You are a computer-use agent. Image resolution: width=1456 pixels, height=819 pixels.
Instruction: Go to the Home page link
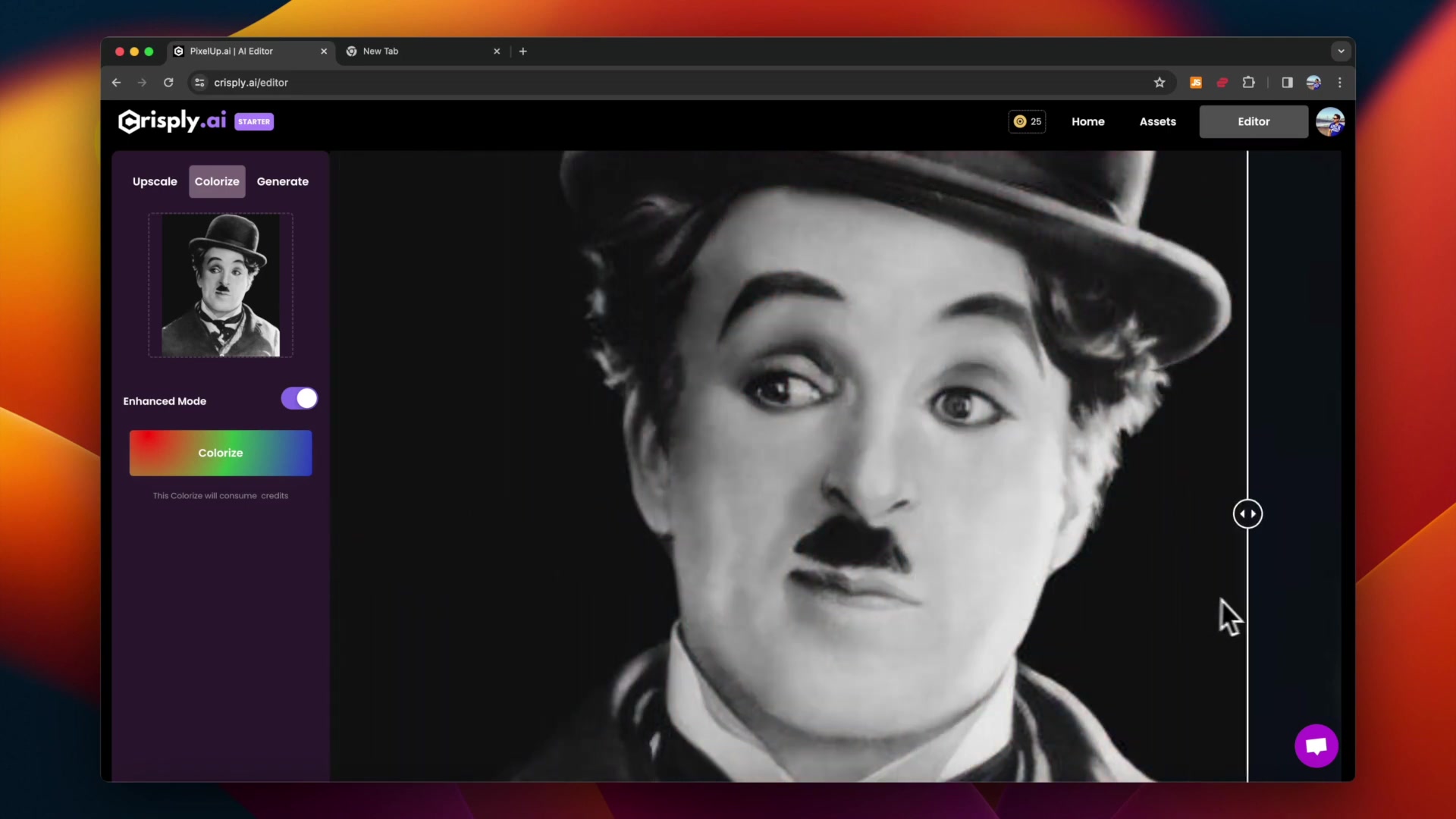coord(1087,121)
